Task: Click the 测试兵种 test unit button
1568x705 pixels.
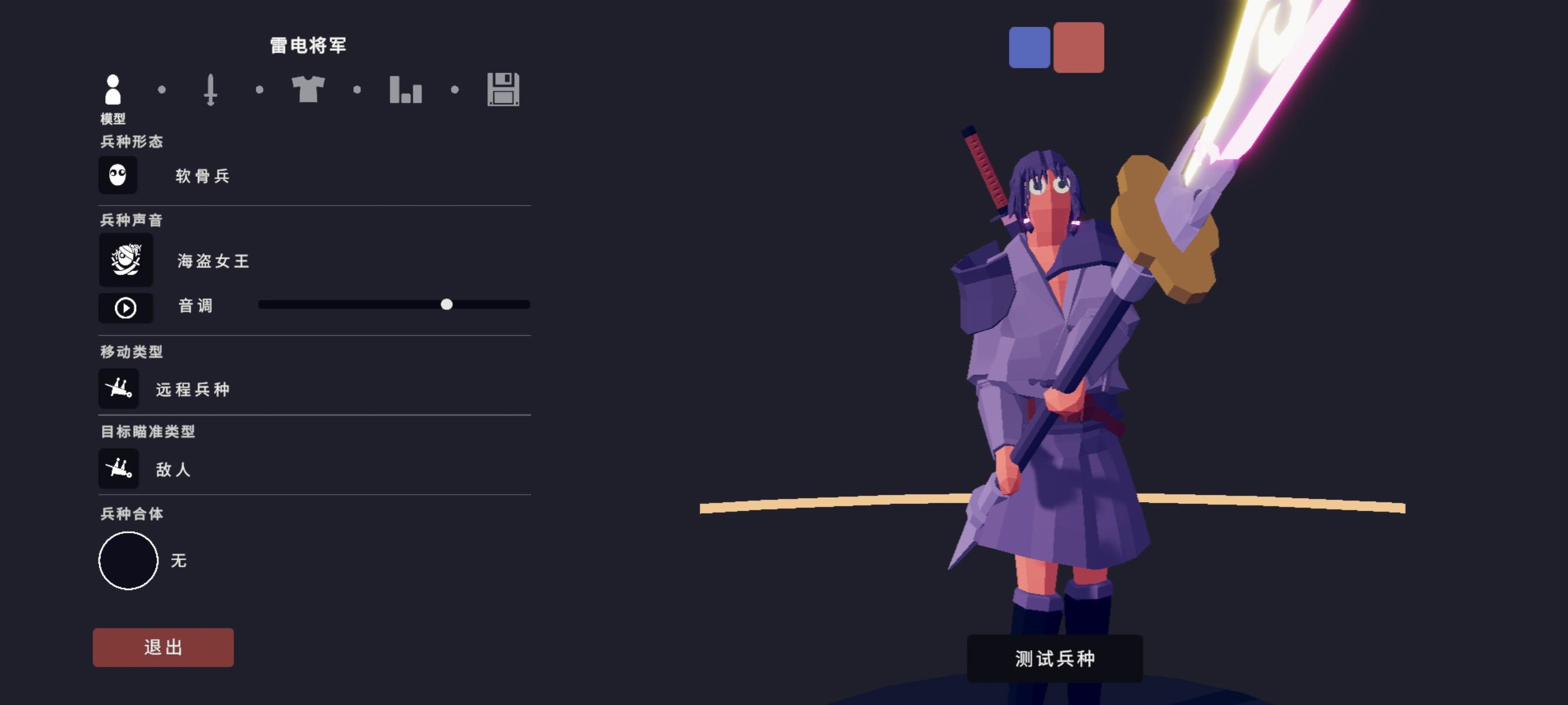Action: click(1055, 658)
